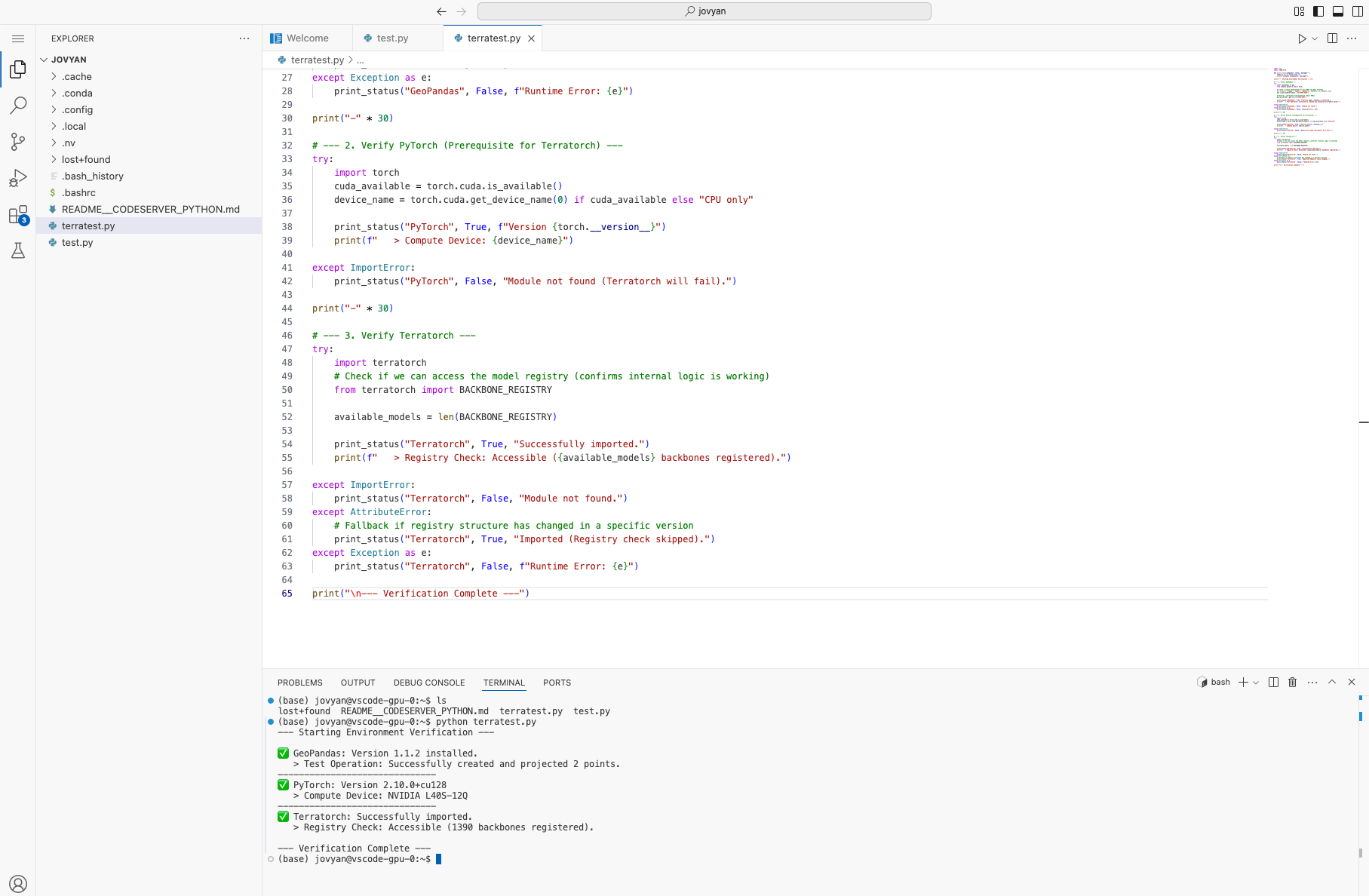Switch to the OUTPUT panel tab
The width and height of the screenshot is (1369, 896).
point(358,683)
